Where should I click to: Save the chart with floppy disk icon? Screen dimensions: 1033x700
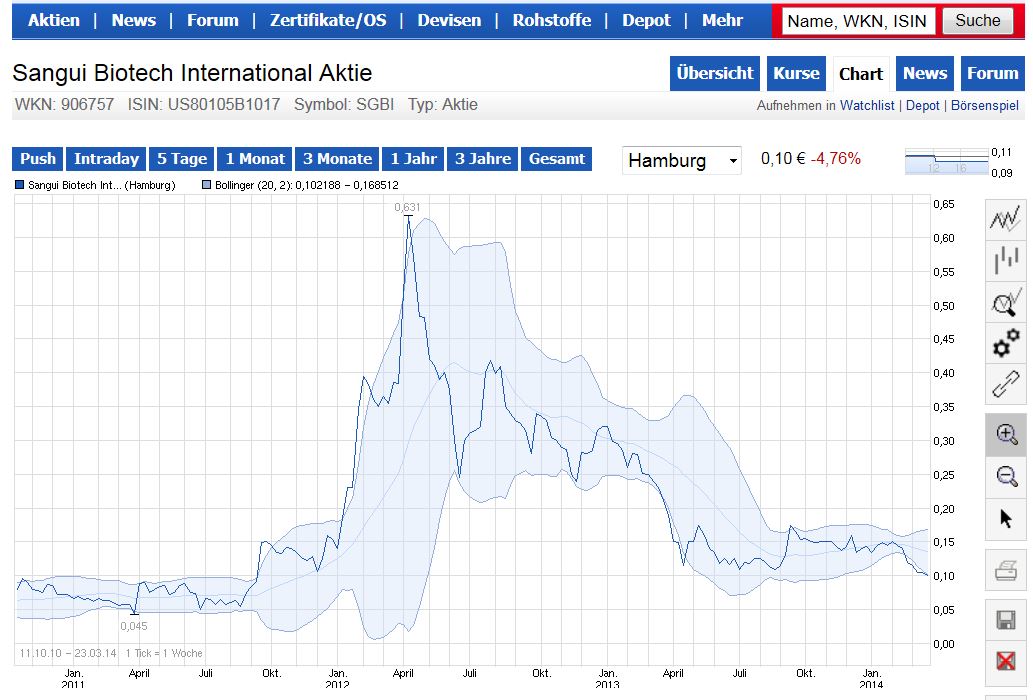1005,620
